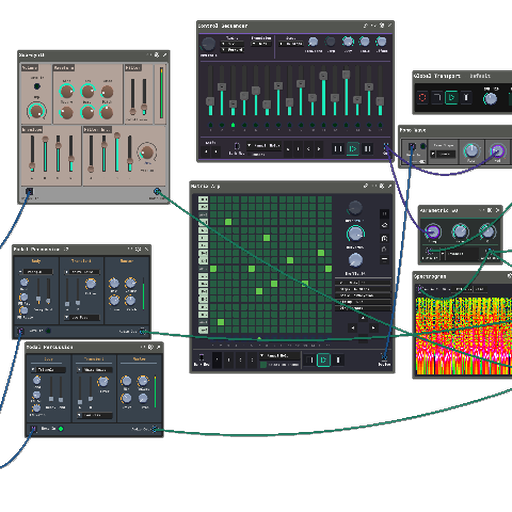This screenshot has width=512, height=512.
Task: Click the Spectrogram audio input port
Action: point(420,288)
